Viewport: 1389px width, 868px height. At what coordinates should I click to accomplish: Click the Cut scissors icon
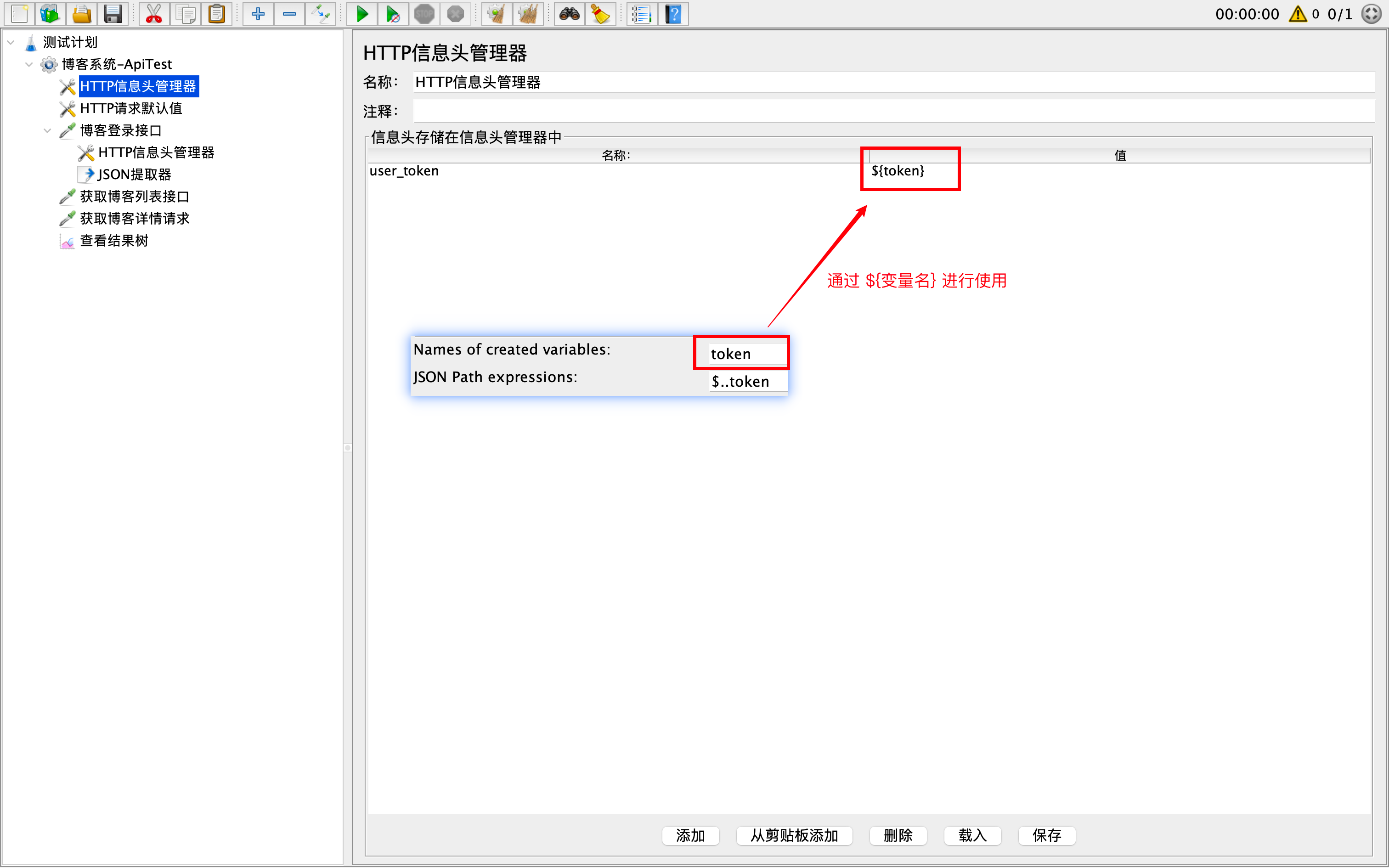(x=154, y=14)
